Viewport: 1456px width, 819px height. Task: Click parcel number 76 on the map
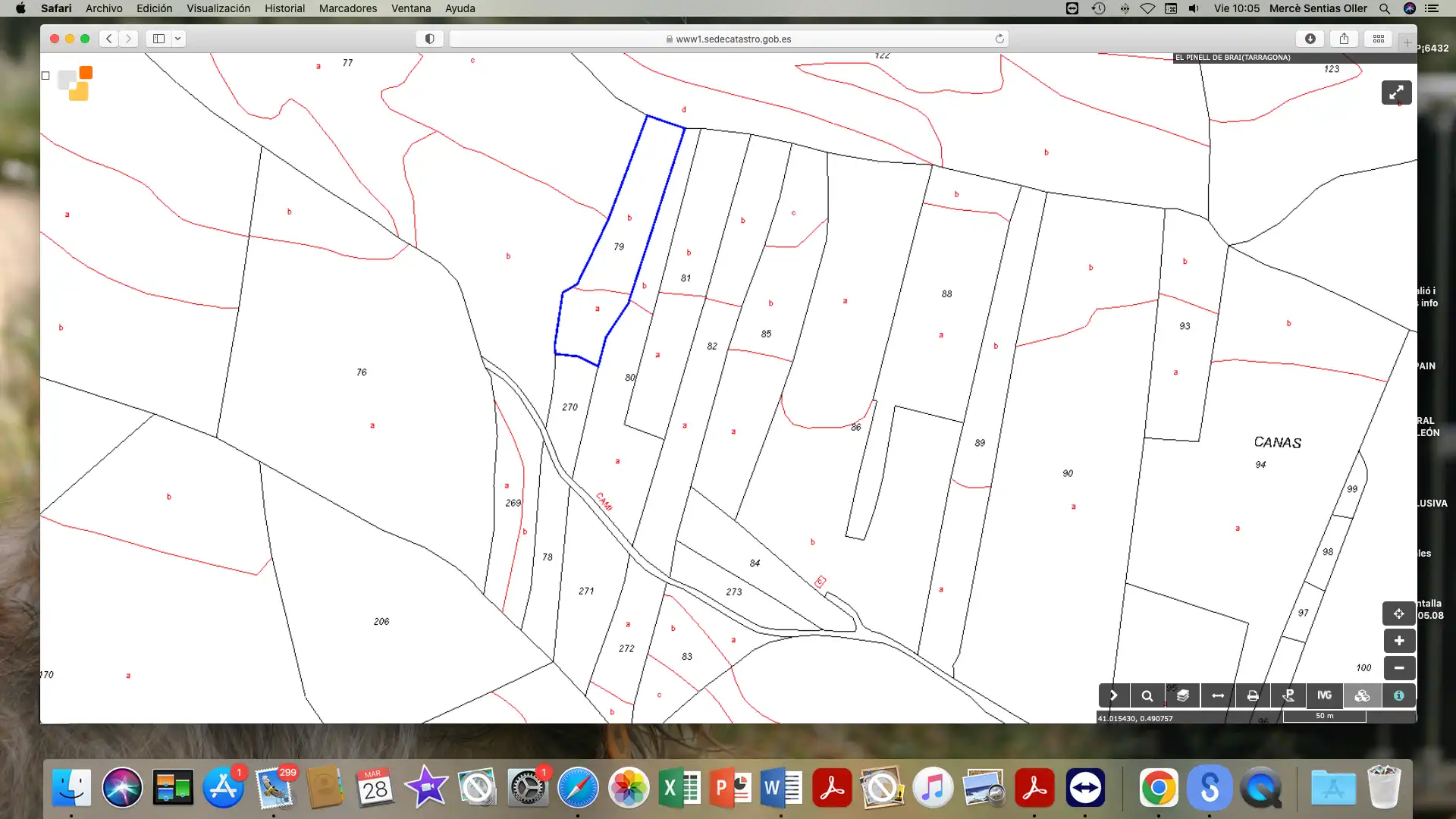(362, 372)
